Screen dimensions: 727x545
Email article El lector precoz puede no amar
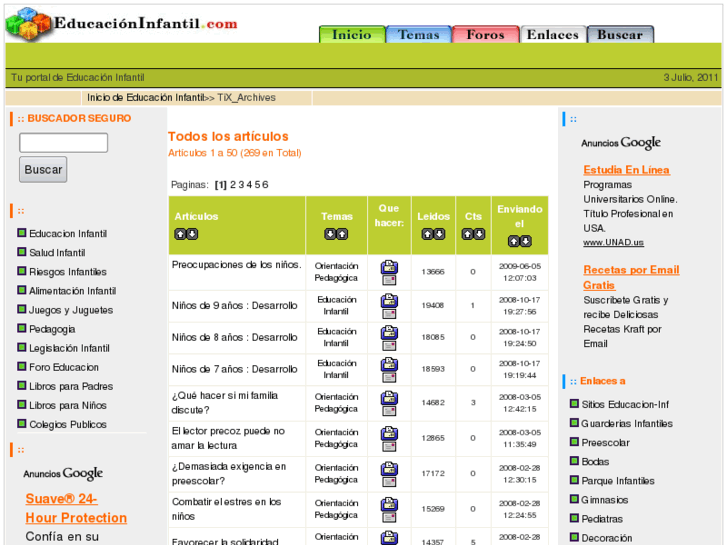[389, 447]
